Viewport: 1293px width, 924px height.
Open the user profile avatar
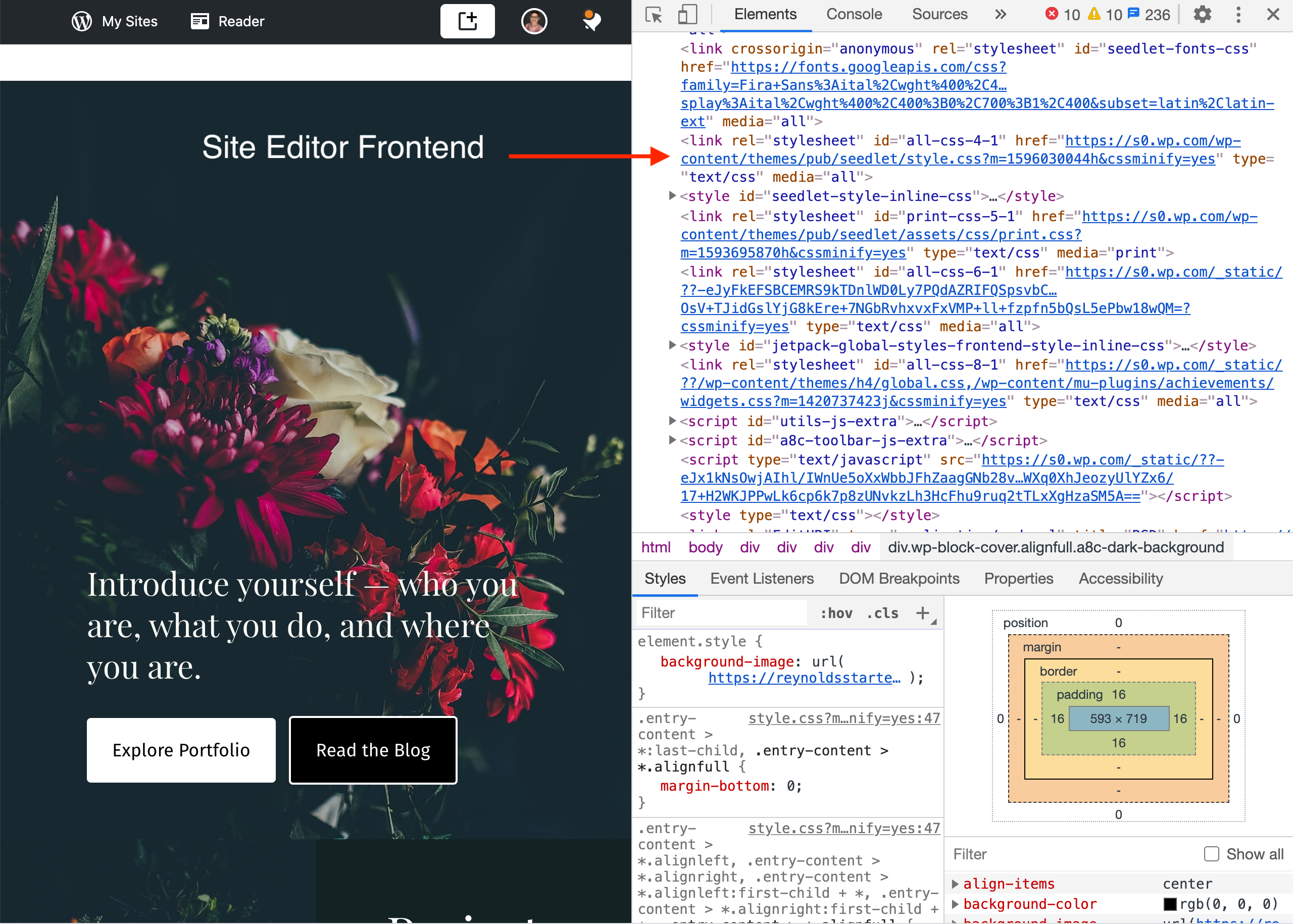(534, 21)
